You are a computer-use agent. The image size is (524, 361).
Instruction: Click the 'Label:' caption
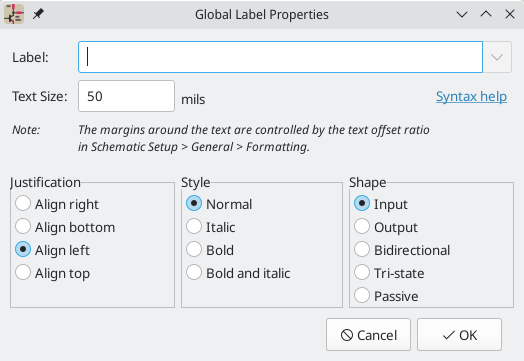coord(30,57)
